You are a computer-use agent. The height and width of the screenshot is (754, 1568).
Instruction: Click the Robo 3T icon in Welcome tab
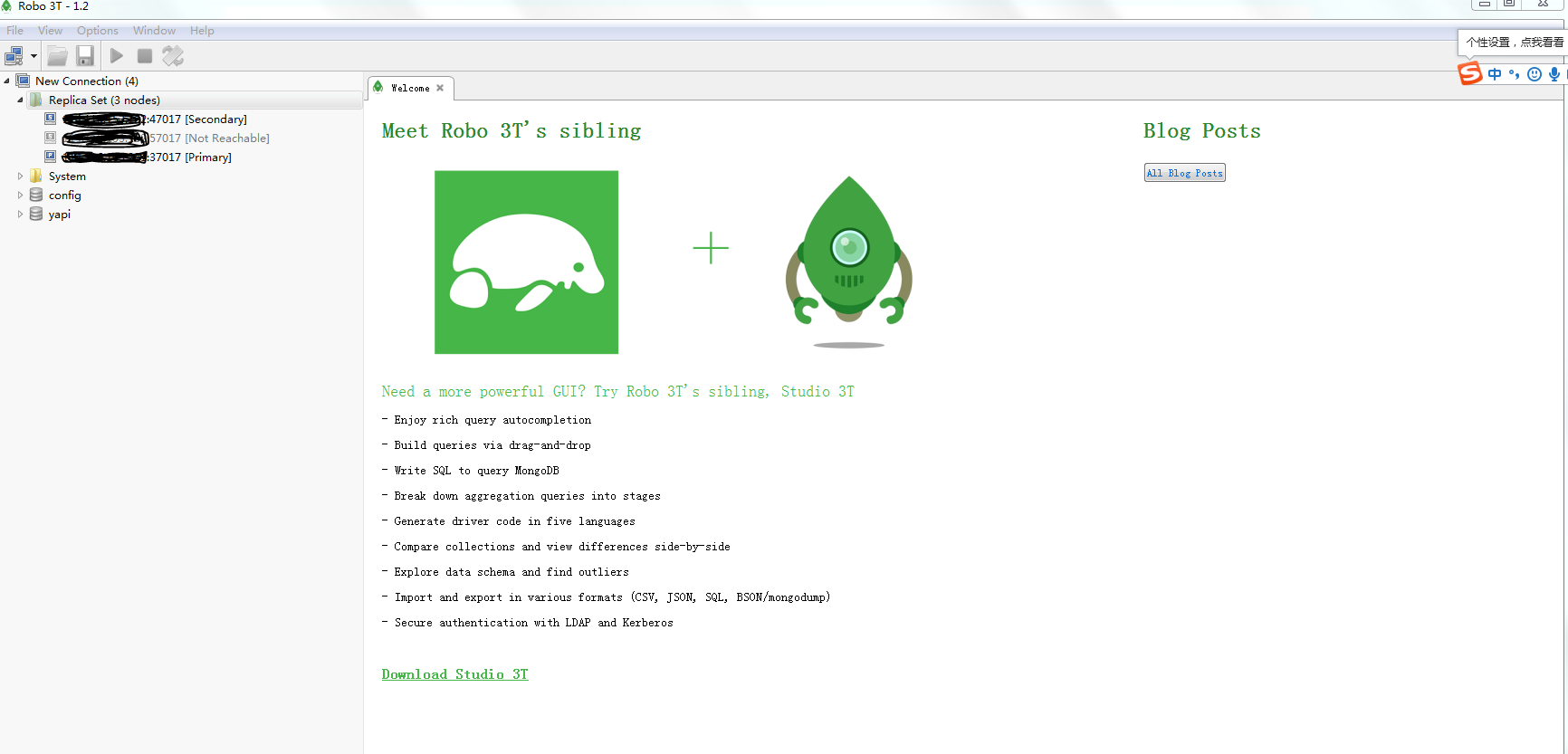click(378, 87)
